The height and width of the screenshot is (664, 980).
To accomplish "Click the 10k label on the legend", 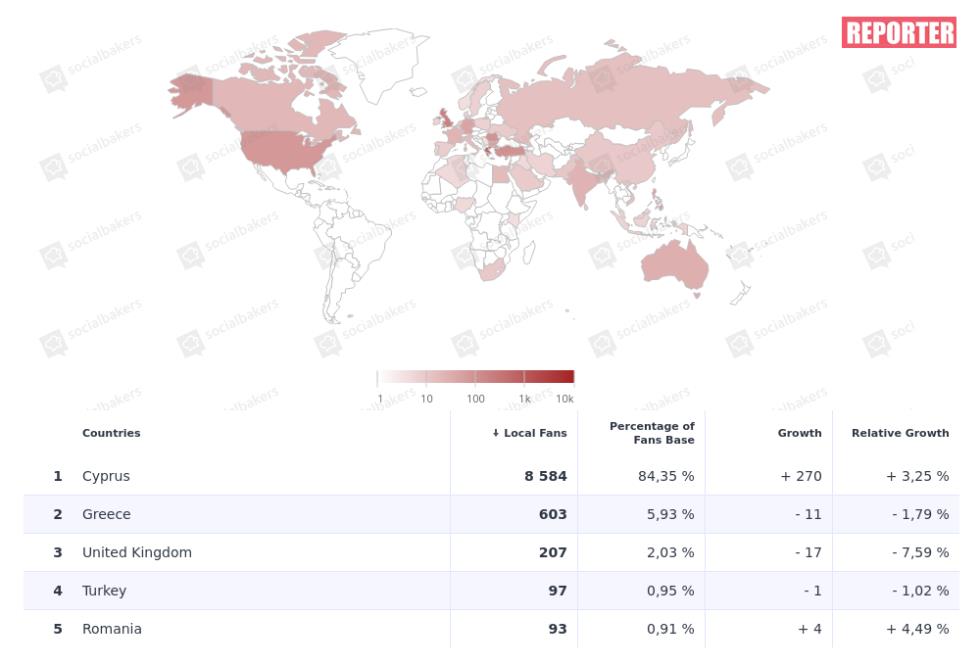I will [x=564, y=398].
